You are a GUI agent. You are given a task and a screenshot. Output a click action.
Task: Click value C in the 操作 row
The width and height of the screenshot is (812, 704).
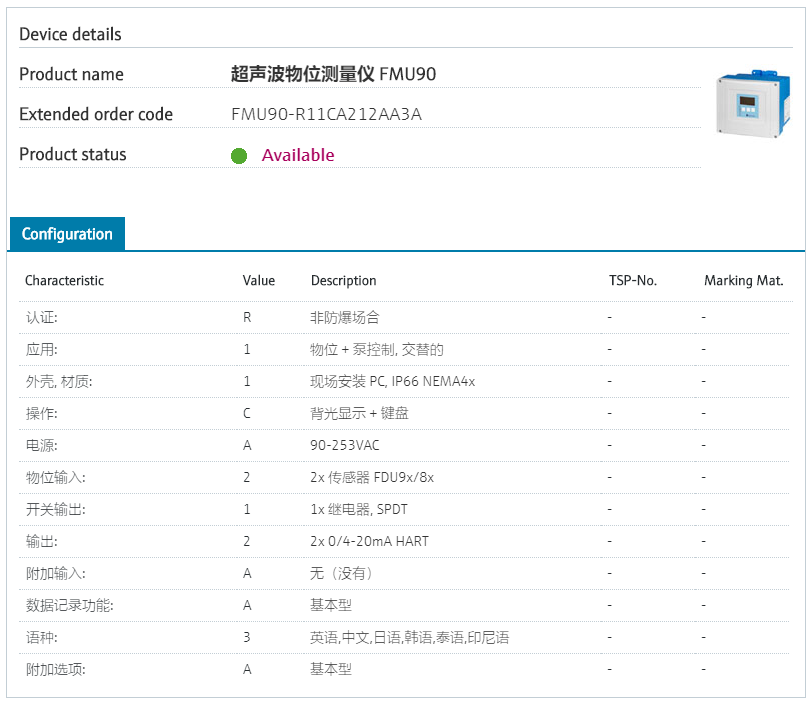point(247,413)
